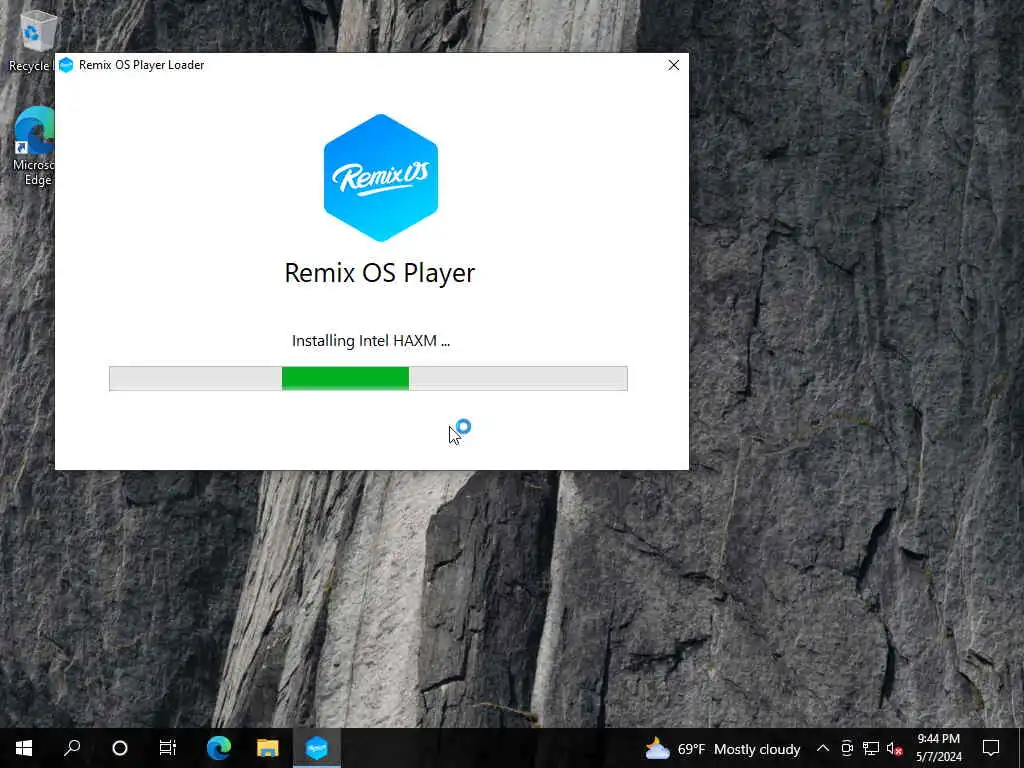Open the clock showing 9:44 PM
Viewport: 1024px width, 768px height.
938,748
